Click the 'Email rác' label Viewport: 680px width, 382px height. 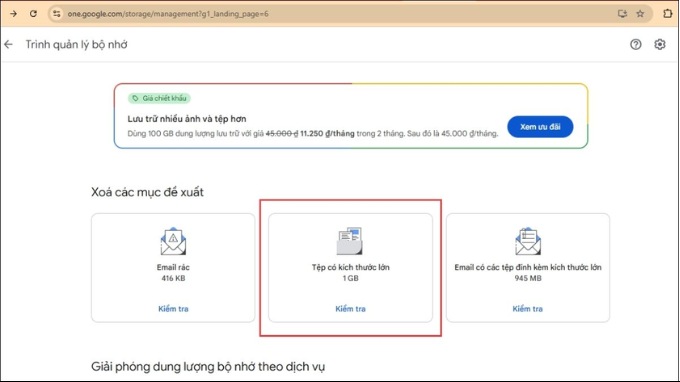(173, 268)
